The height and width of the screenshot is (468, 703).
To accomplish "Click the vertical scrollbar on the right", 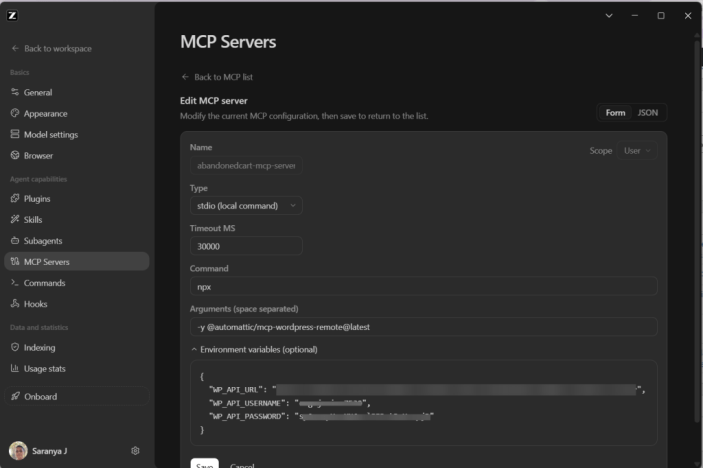I will 697,231.
